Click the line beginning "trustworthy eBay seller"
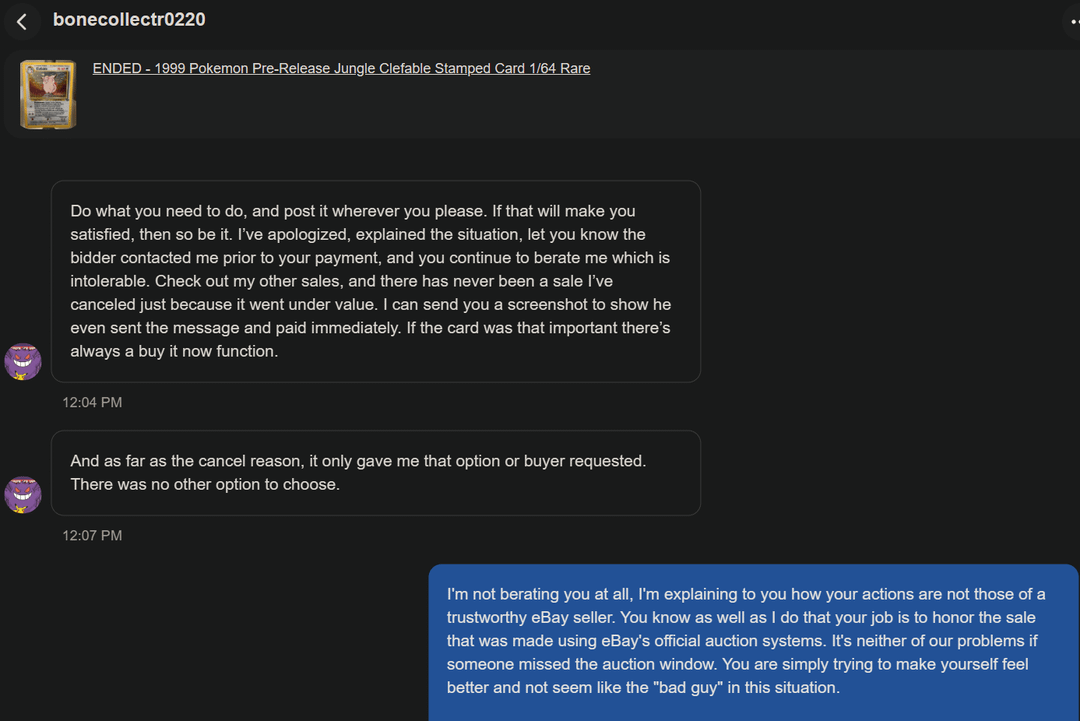 click(740, 617)
